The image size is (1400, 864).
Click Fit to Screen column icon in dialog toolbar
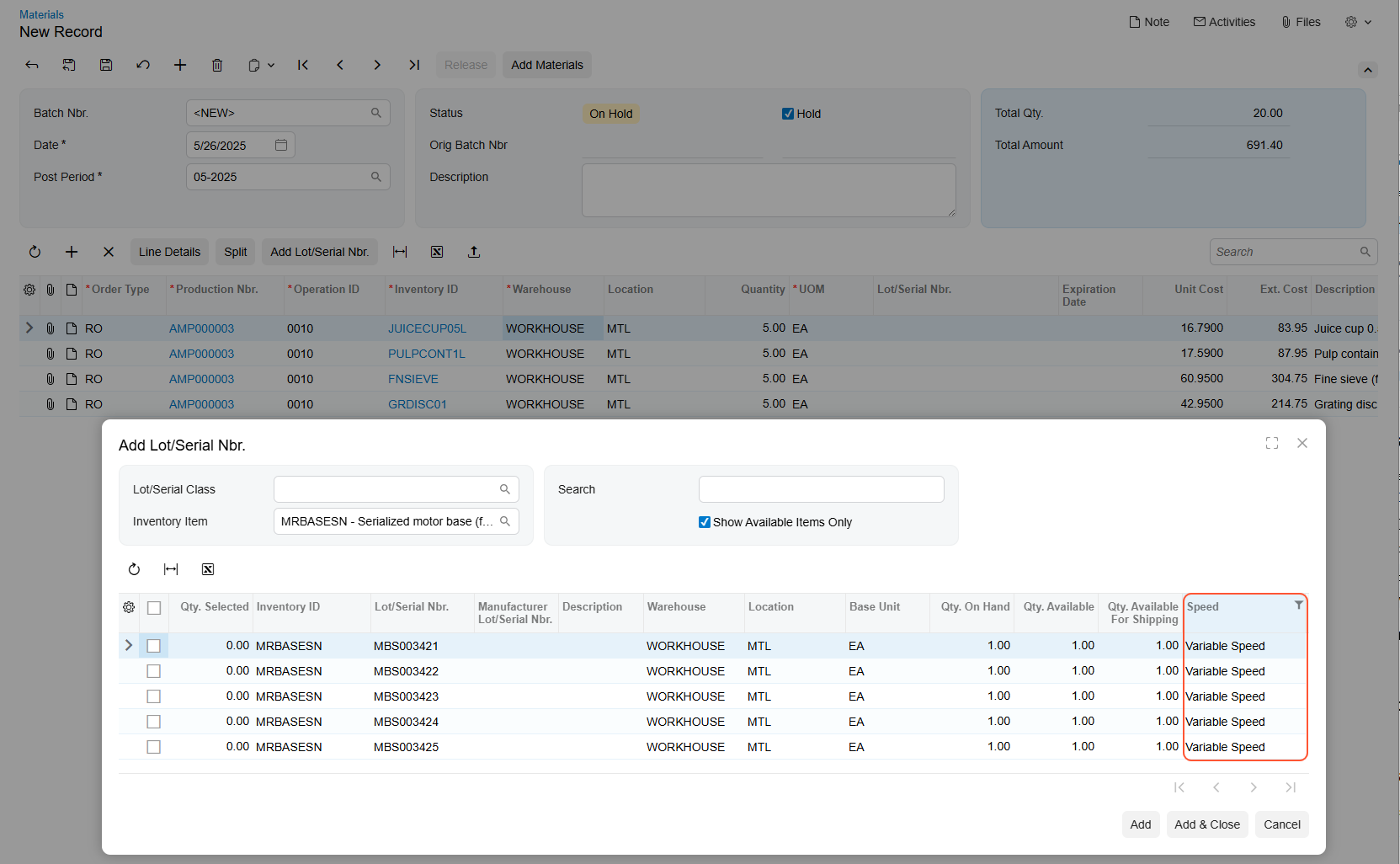[171, 569]
